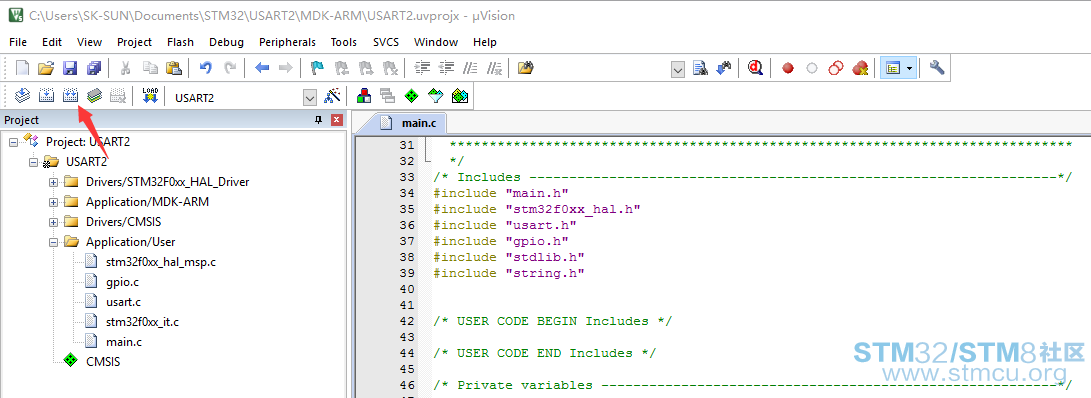Insert a bookmark with flag icon

(317, 68)
